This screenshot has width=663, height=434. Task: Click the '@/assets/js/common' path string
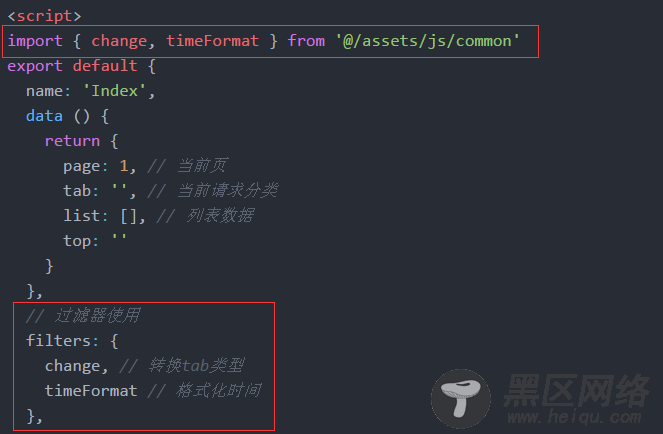pos(427,41)
